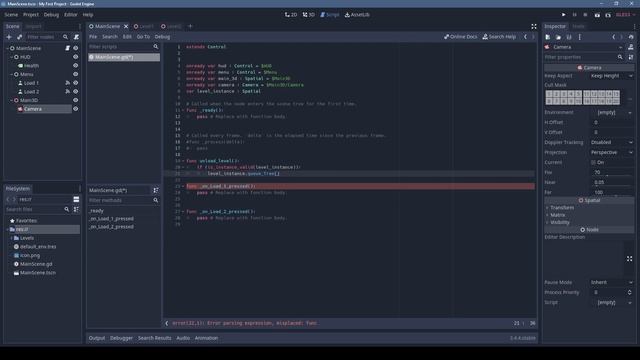Play the edited scene

tap(597, 15)
